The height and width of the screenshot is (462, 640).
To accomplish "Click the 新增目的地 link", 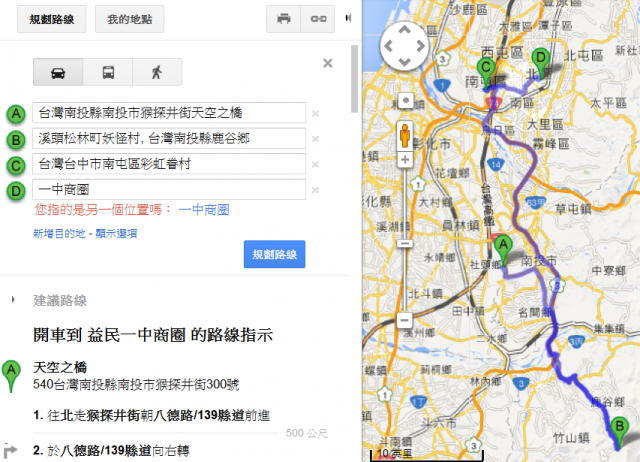I will click(x=59, y=233).
